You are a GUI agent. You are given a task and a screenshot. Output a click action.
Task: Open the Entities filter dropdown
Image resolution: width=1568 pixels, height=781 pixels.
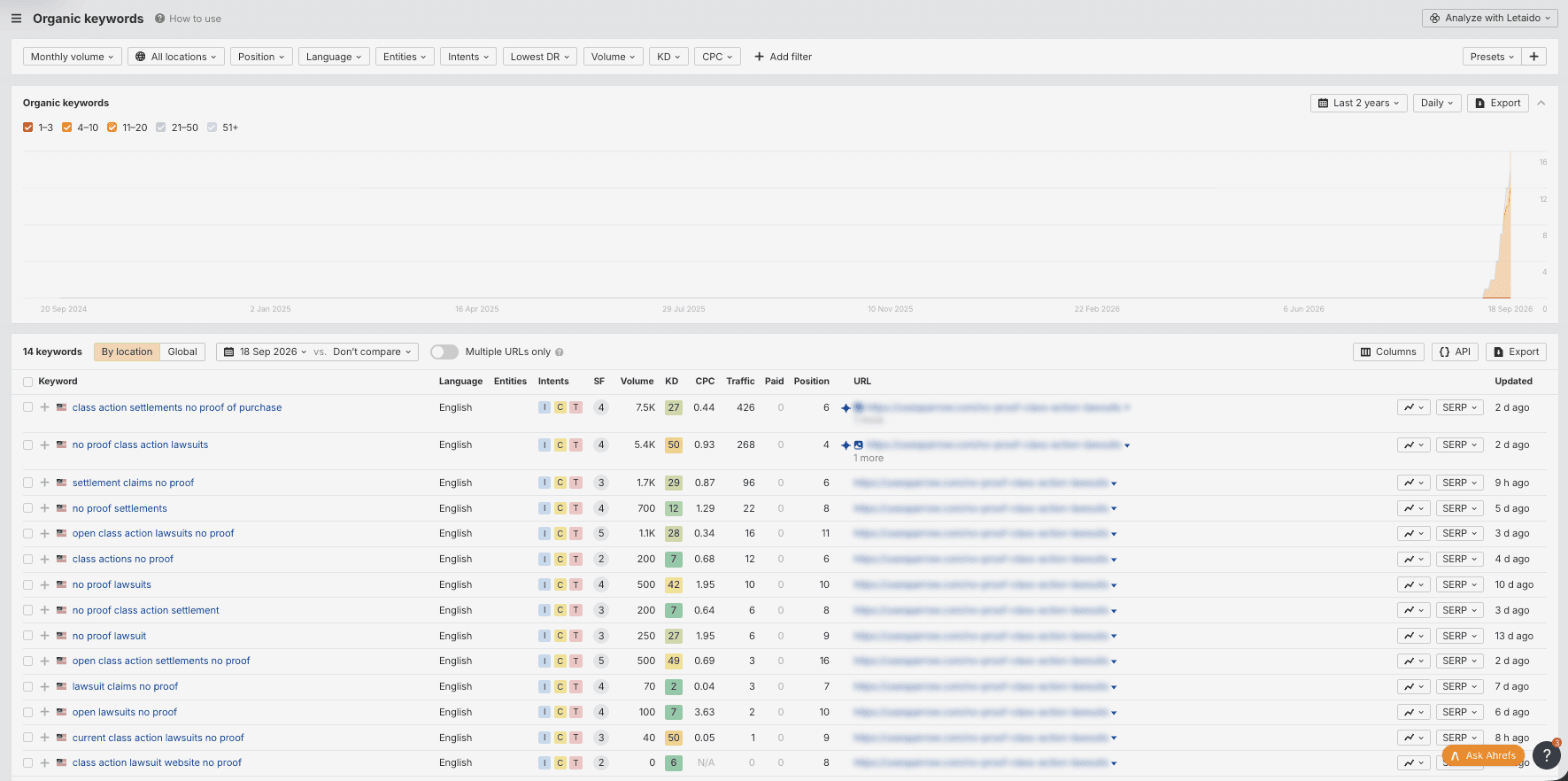405,57
